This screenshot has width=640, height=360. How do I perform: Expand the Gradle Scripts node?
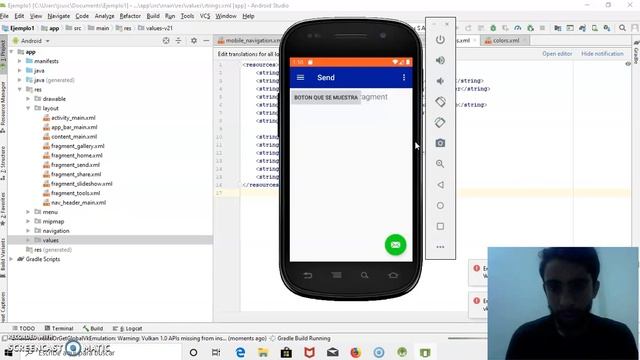(x=11, y=259)
